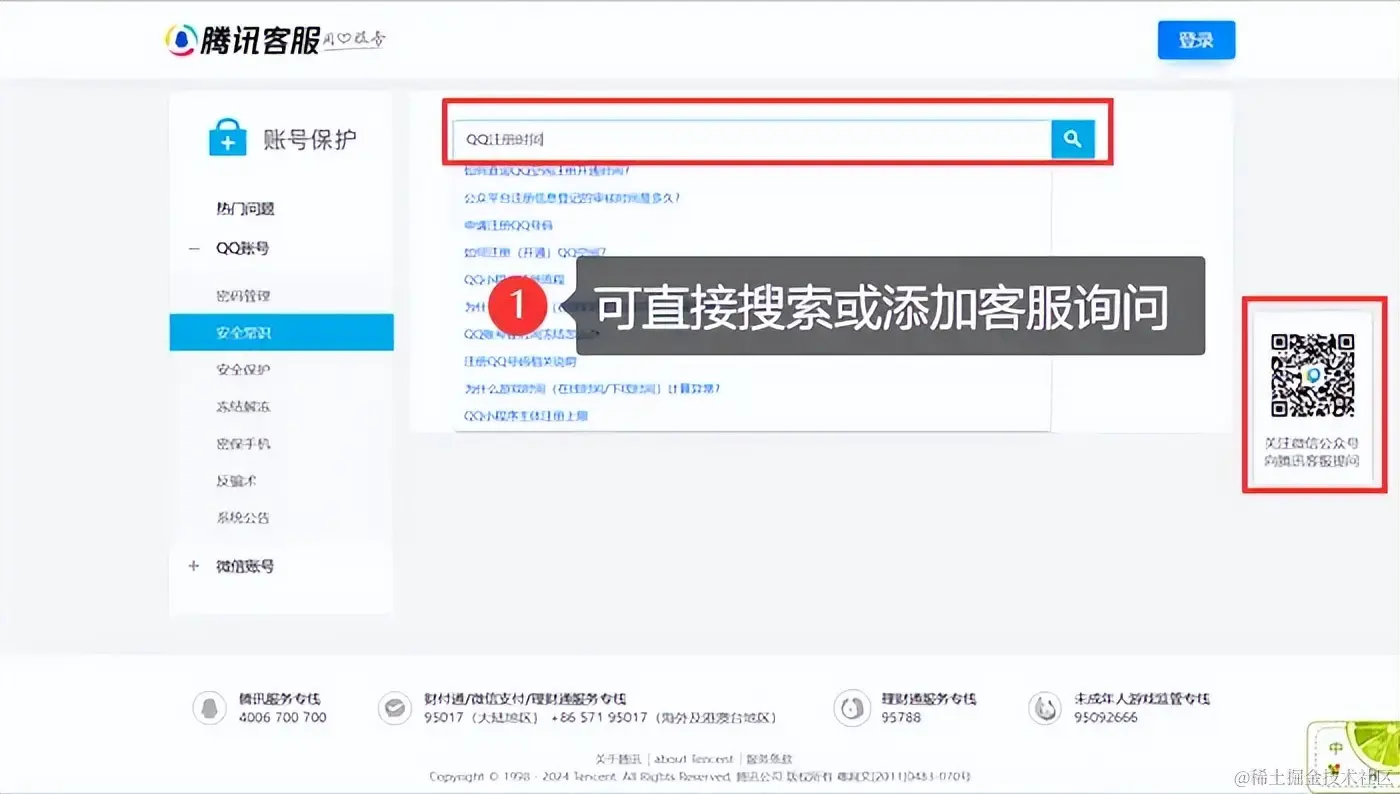1400x794 pixels.
Task: Click the WeChat official account QR code
Action: (1312, 375)
